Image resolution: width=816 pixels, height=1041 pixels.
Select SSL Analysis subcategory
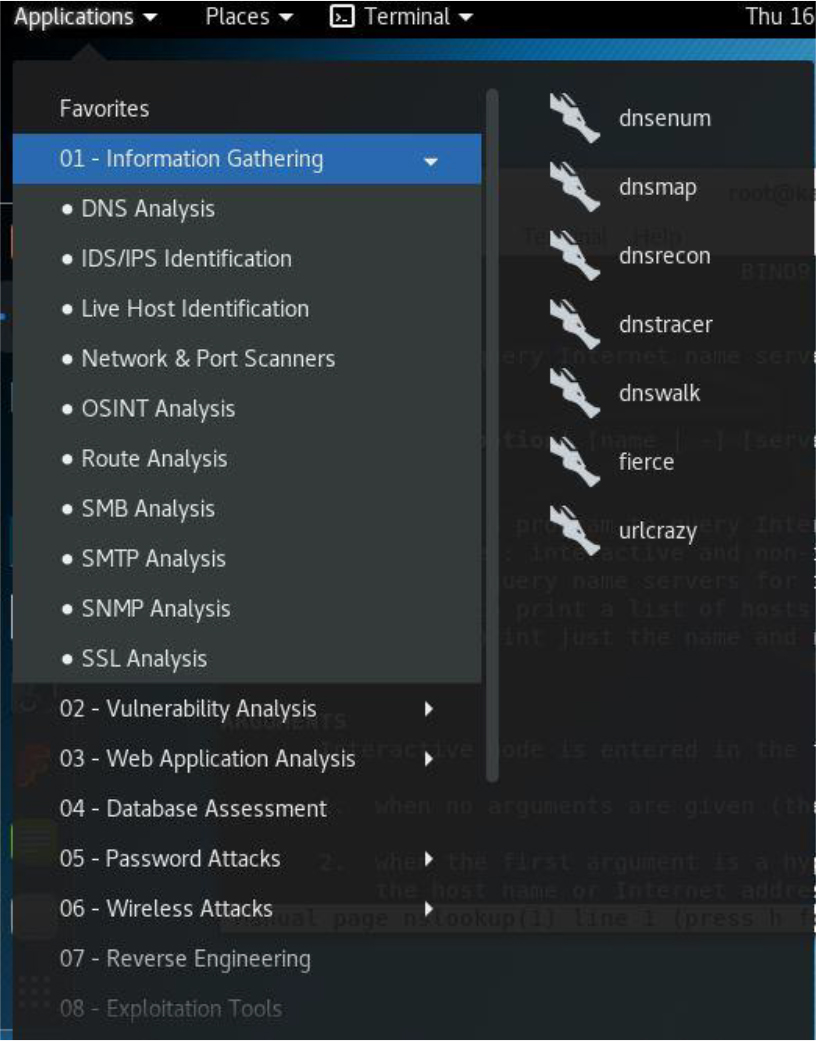144,659
